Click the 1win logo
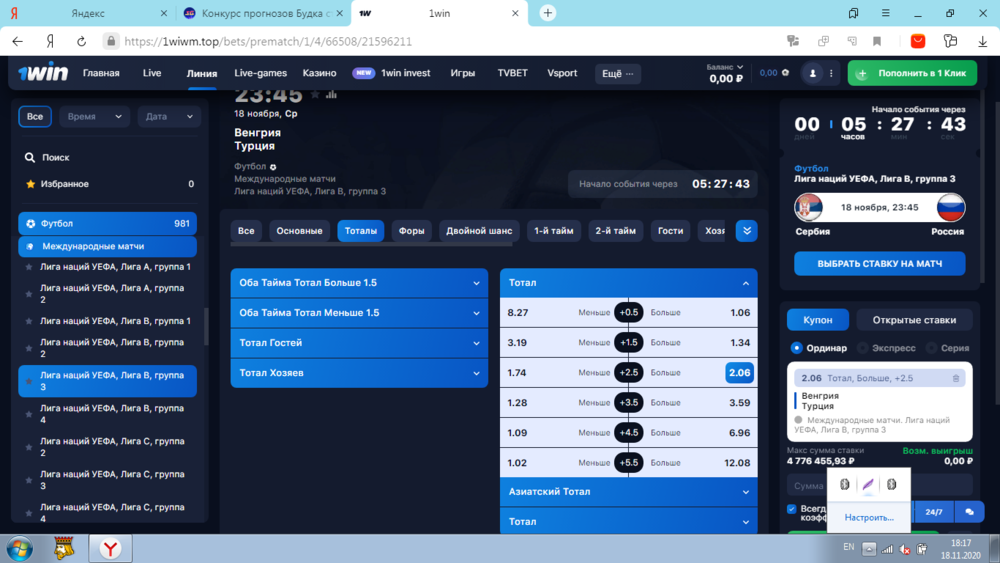The height and width of the screenshot is (563, 1000). [x=43, y=73]
